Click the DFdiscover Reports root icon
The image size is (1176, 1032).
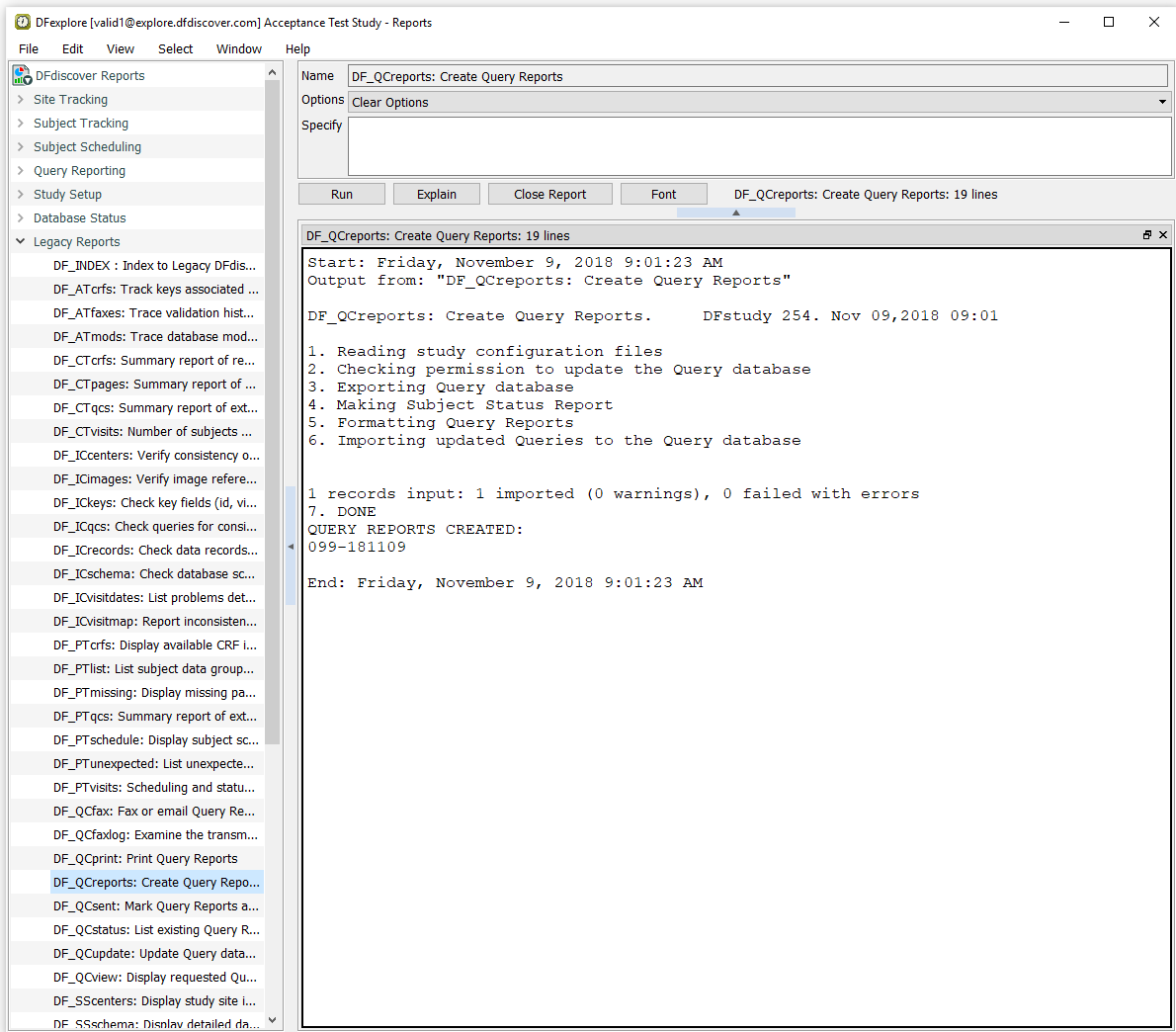point(22,76)
